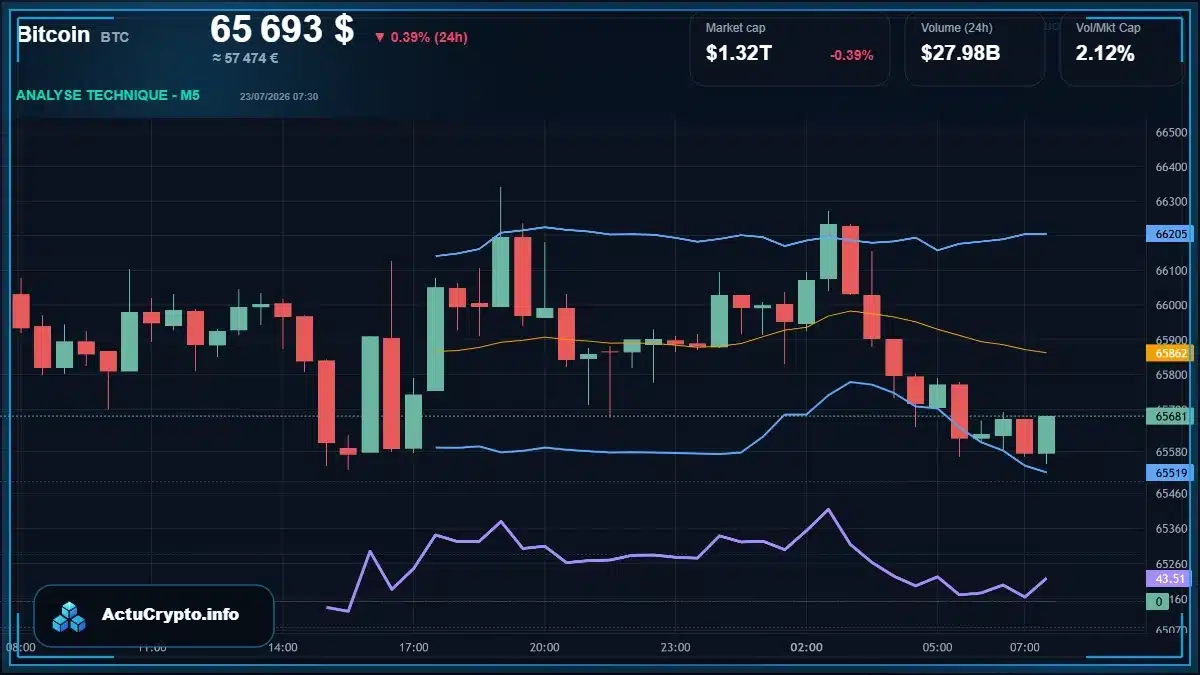Click the 23:00 time axis label

click(x=675, y=648)
